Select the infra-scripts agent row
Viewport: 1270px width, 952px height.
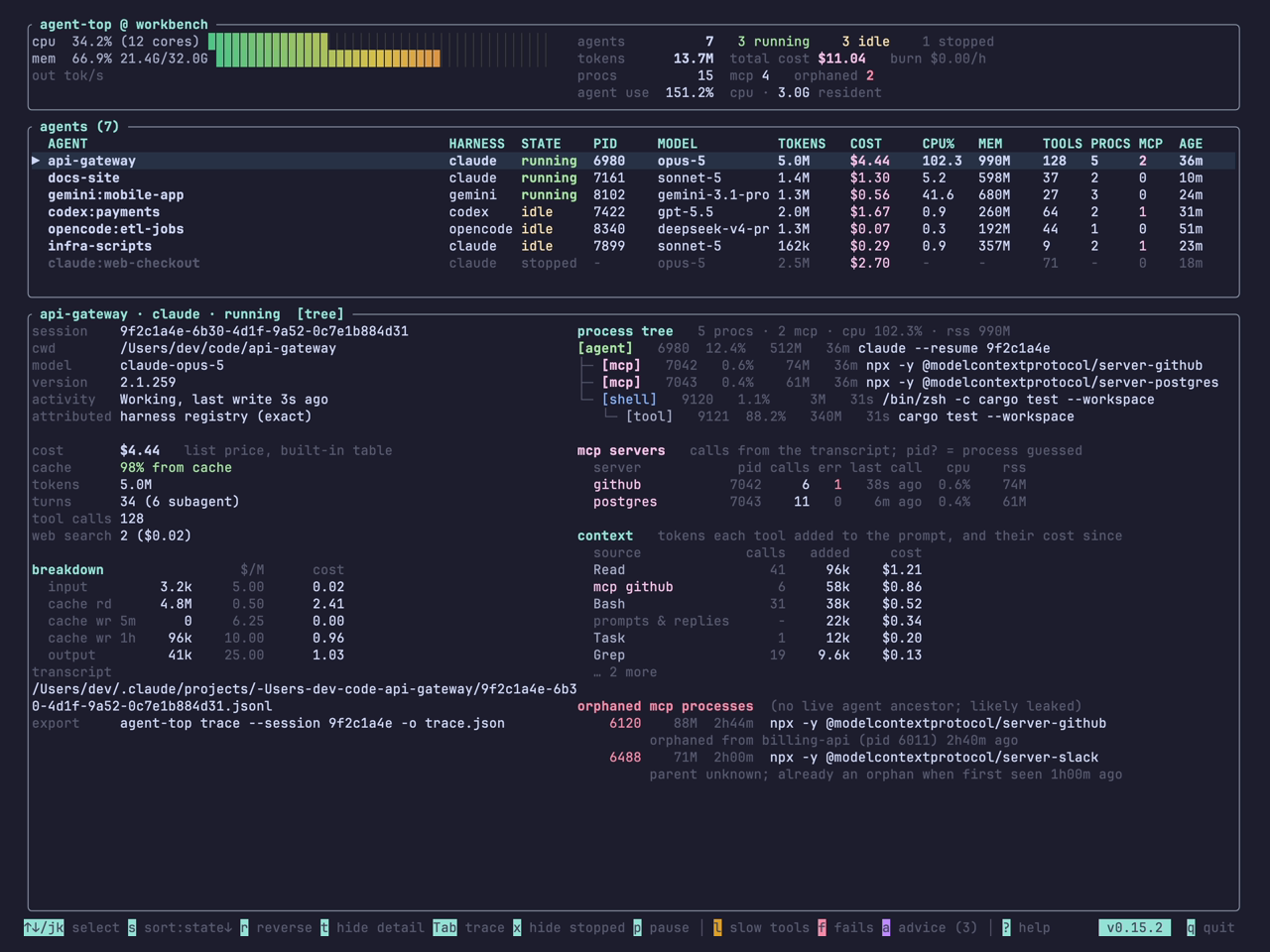click(x=633, y=246)
